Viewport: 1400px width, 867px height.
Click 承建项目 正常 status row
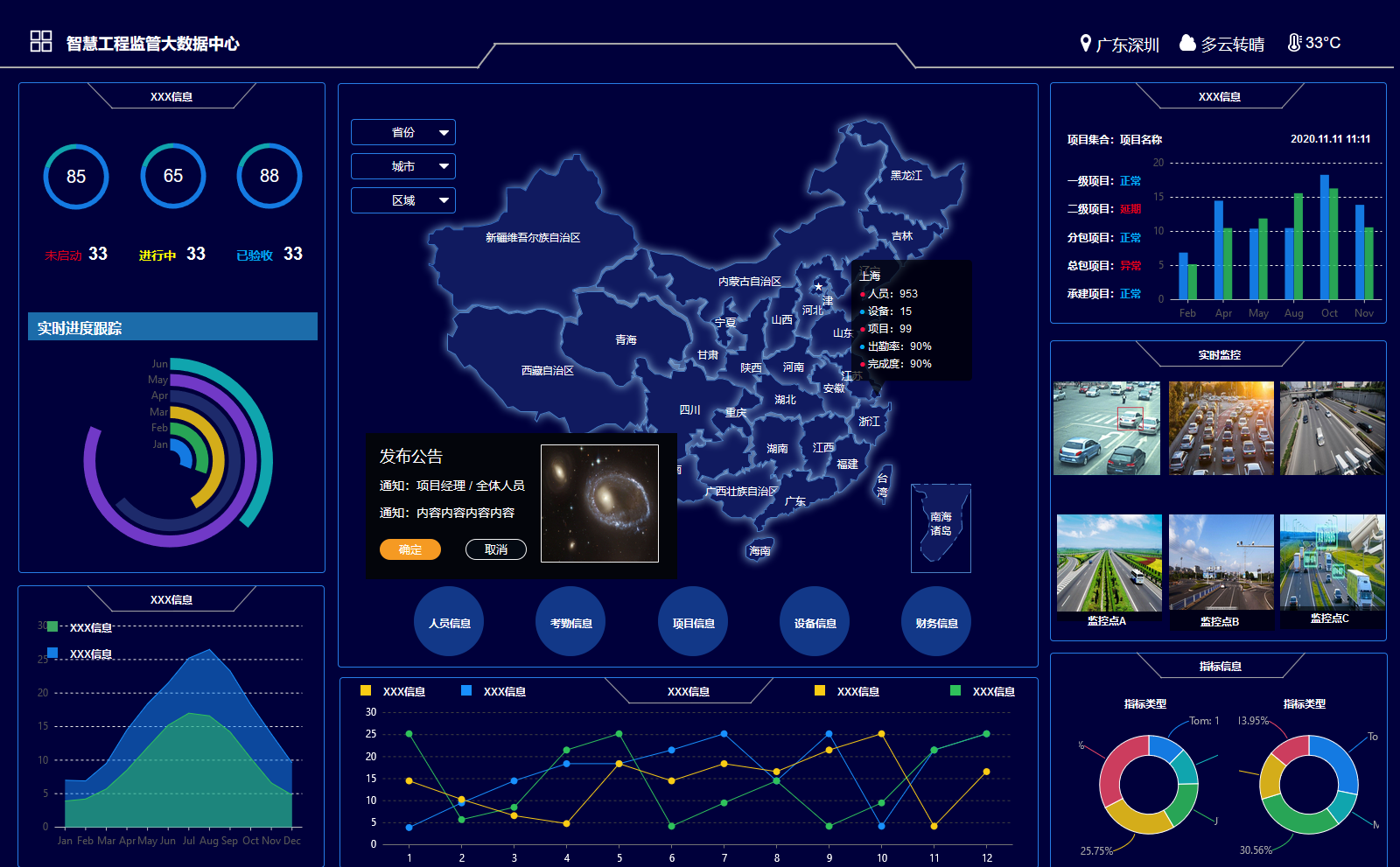(1104, 293)
